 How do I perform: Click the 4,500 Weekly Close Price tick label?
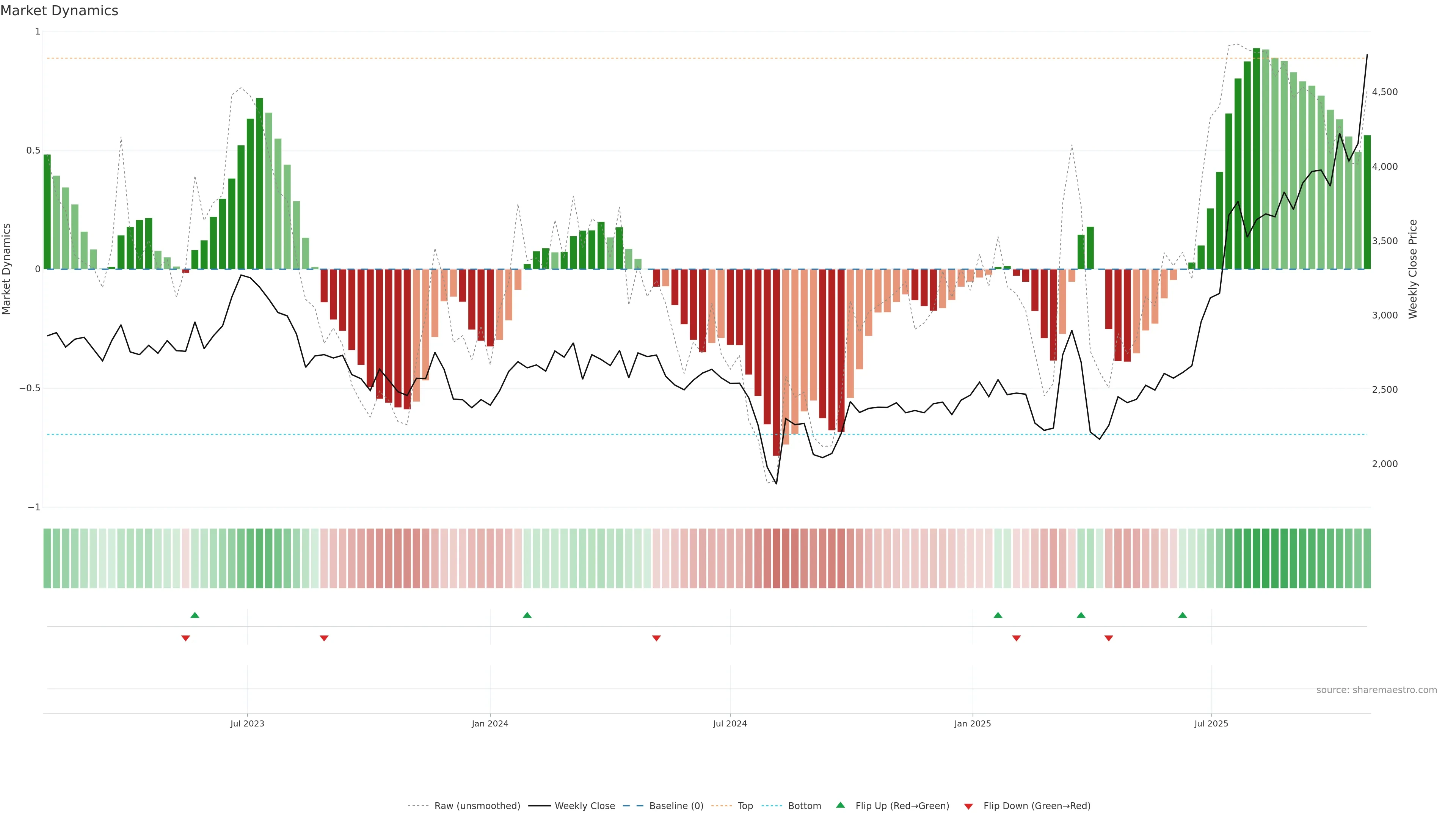tap(1384, 92)
